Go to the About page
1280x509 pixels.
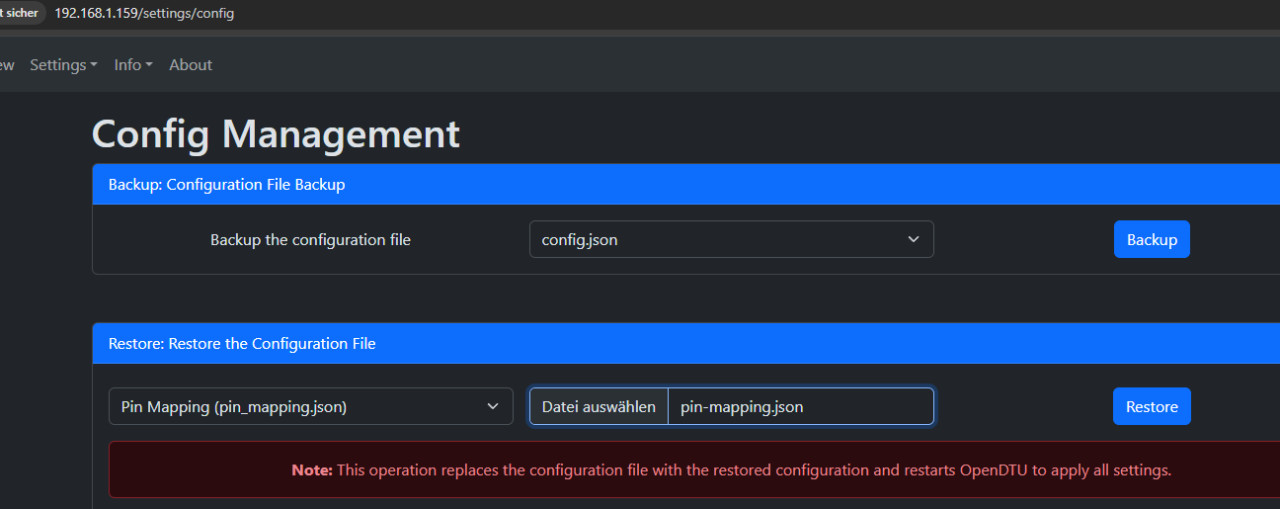(x=190, y=65)
